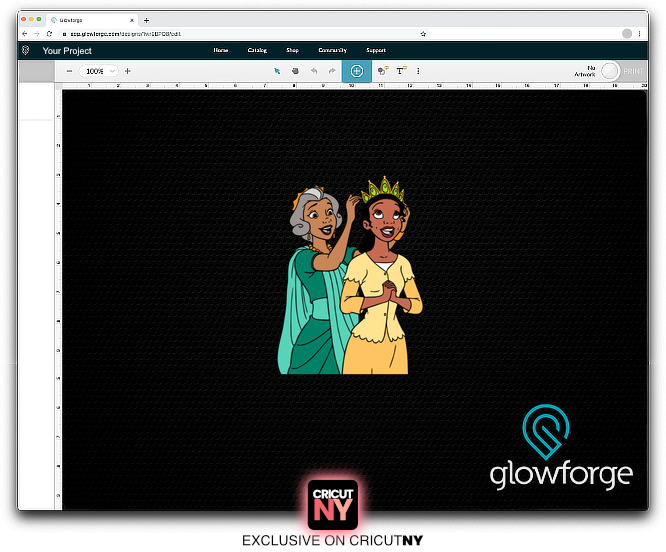
Task: Click the princess artwork on the canvas
Action: pos(350,276)
